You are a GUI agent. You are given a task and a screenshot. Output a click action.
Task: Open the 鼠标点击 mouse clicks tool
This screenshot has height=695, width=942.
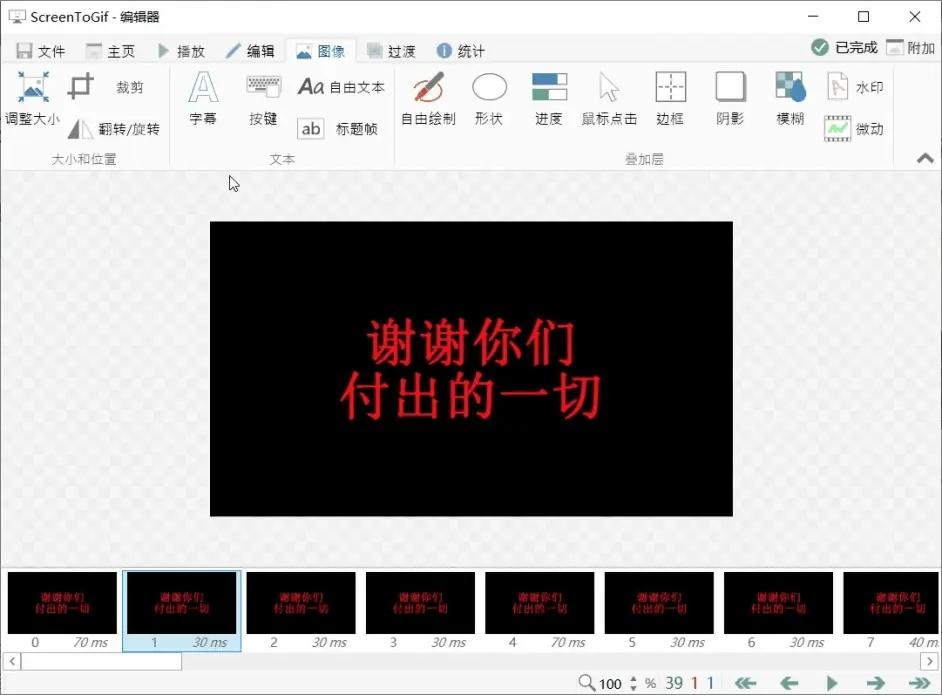609,99
